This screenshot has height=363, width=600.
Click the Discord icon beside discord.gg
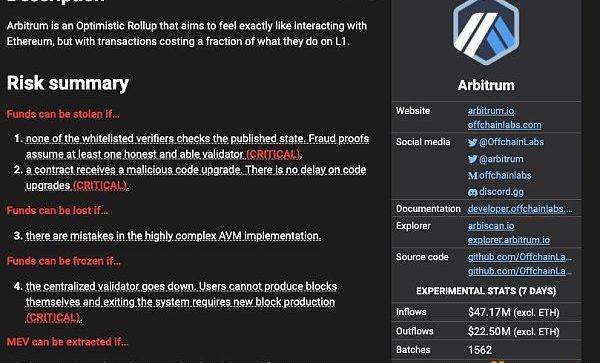tap(472, 192)
